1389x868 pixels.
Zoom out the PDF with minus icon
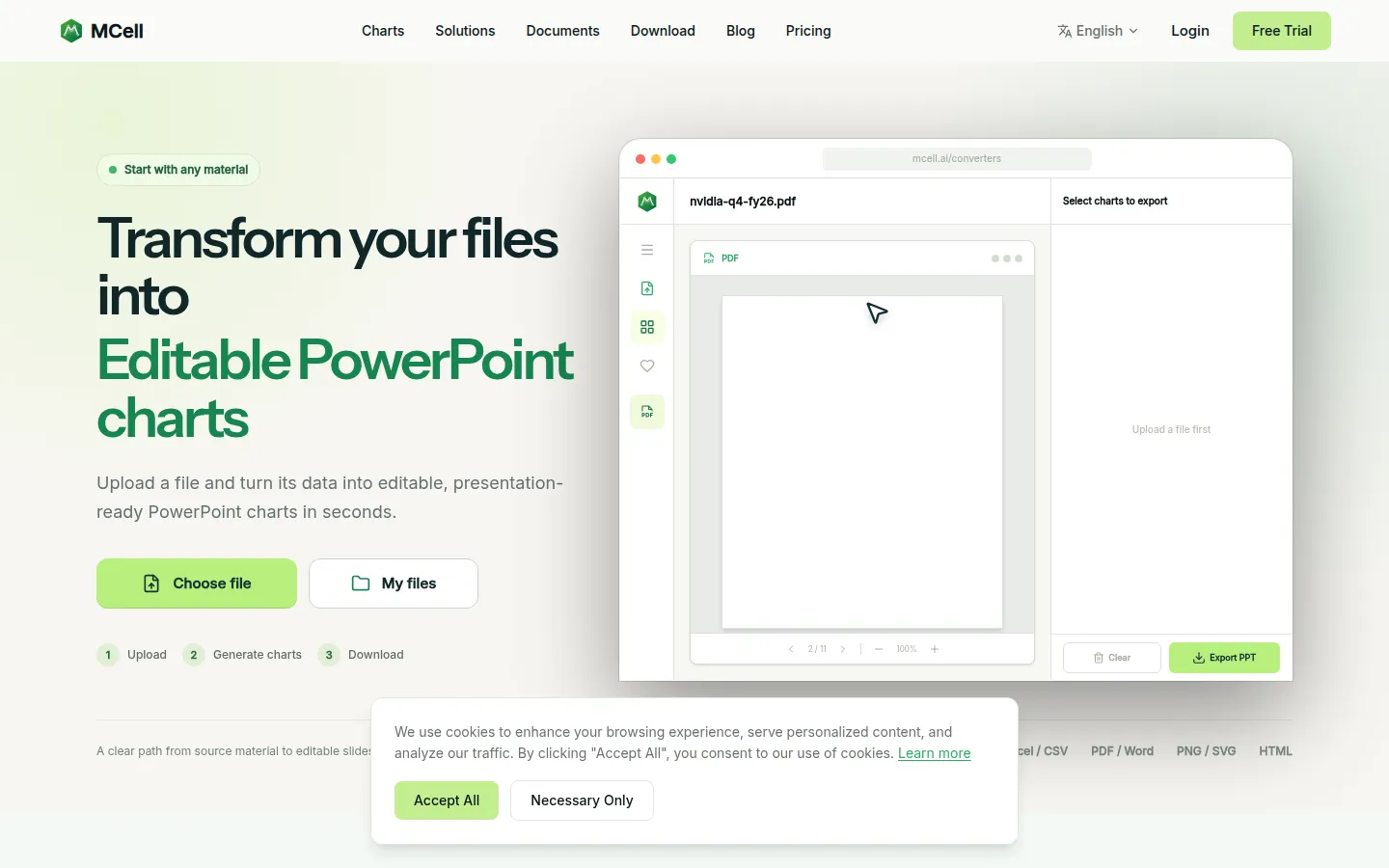point(879,649)
